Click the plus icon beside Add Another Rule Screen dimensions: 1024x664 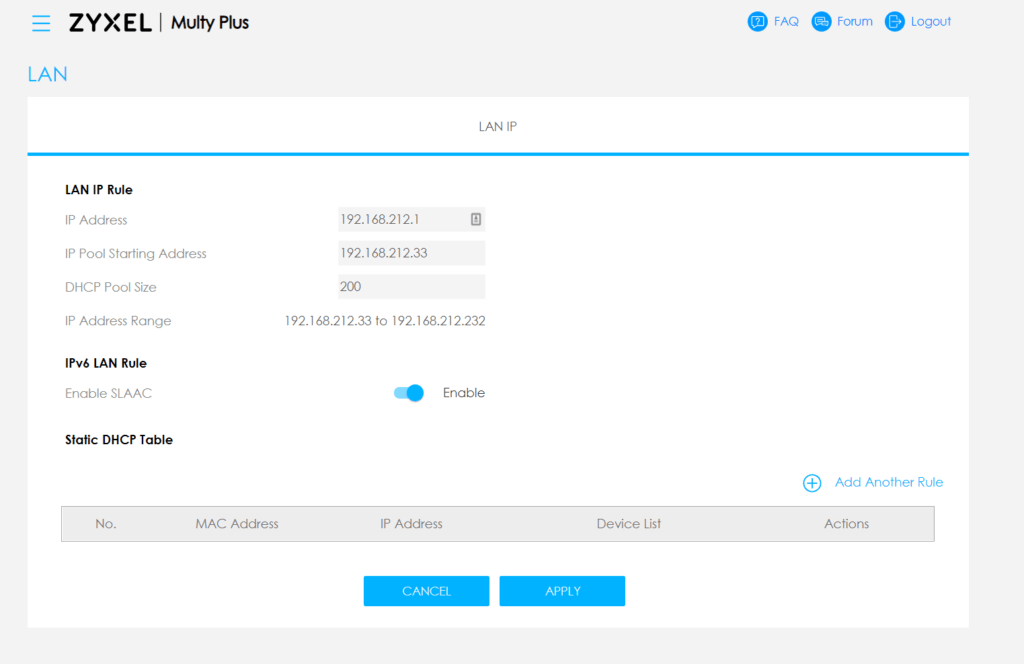pyautogui.click(x=812, y=483)
